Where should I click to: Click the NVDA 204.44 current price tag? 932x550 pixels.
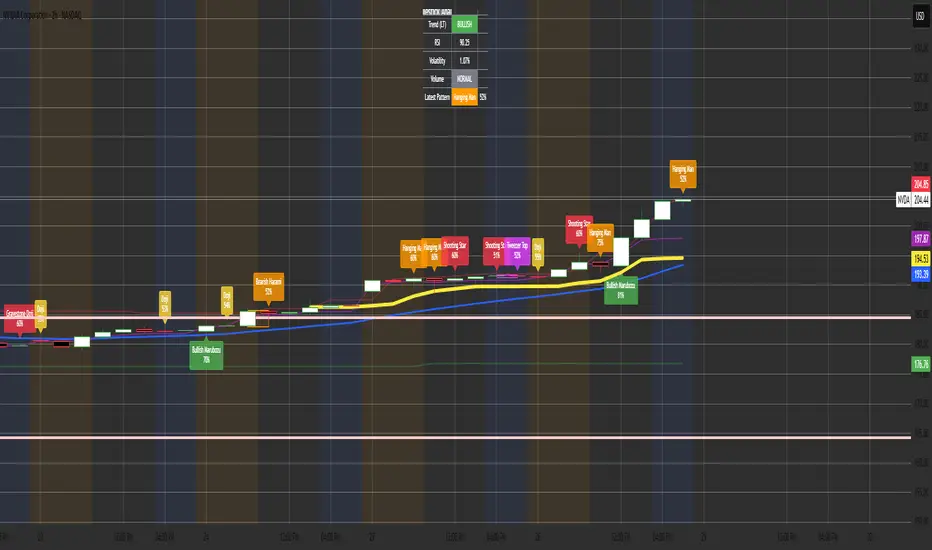(913, 199)
